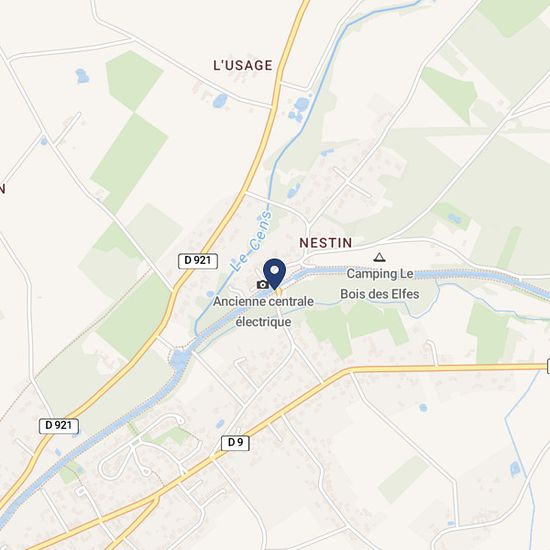Viewport: 550px width, 550px height.
Task: Click the small blue pond below L'USAGE
Action: (x=220, y=101)
